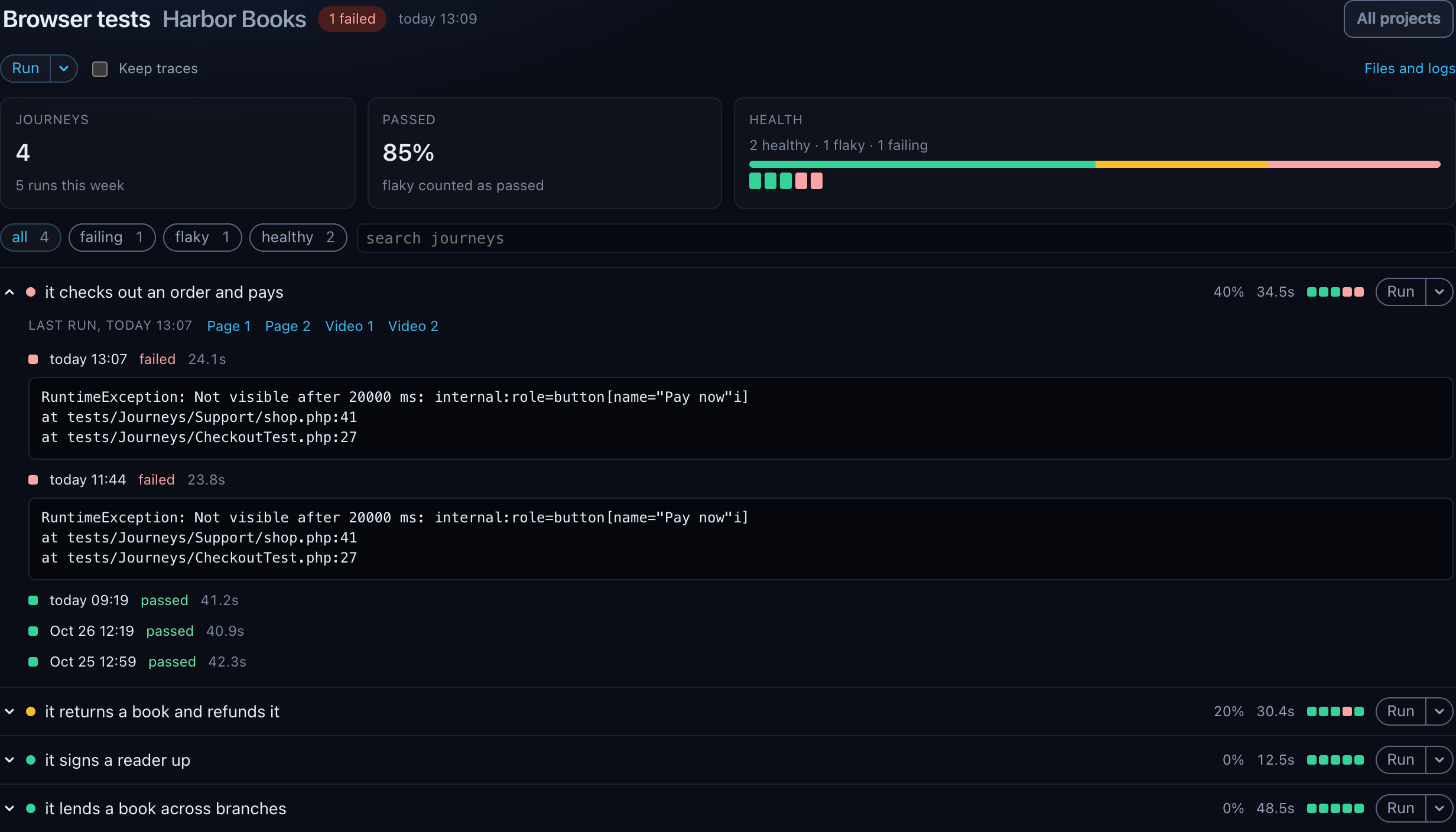Open run options for signup journey
The image size is (1456, 832).
point(1439,760)
